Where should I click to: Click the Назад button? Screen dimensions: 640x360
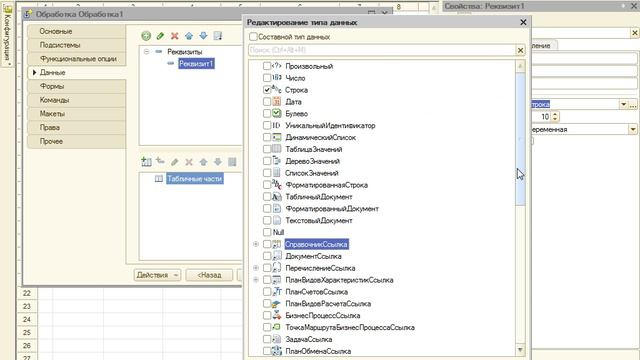click(209, 275)
